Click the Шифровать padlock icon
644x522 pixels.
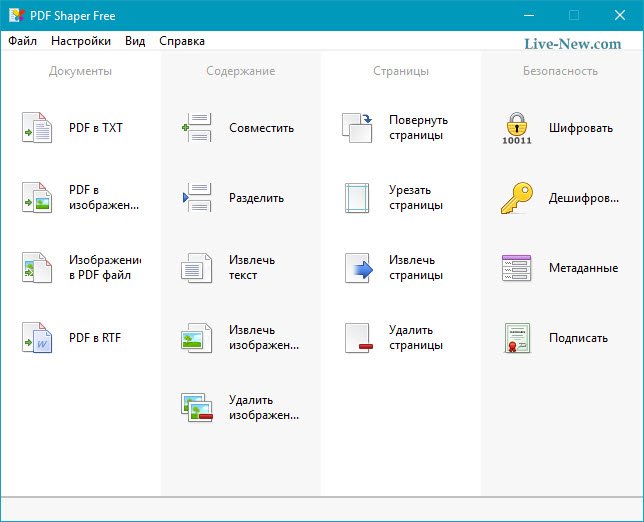click(517, 128)
